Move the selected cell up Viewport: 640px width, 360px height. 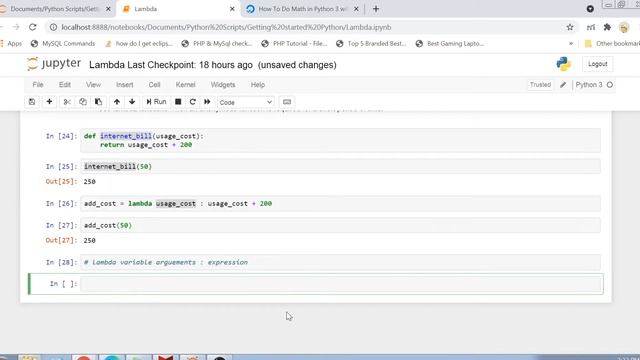(x=117, y=102)
